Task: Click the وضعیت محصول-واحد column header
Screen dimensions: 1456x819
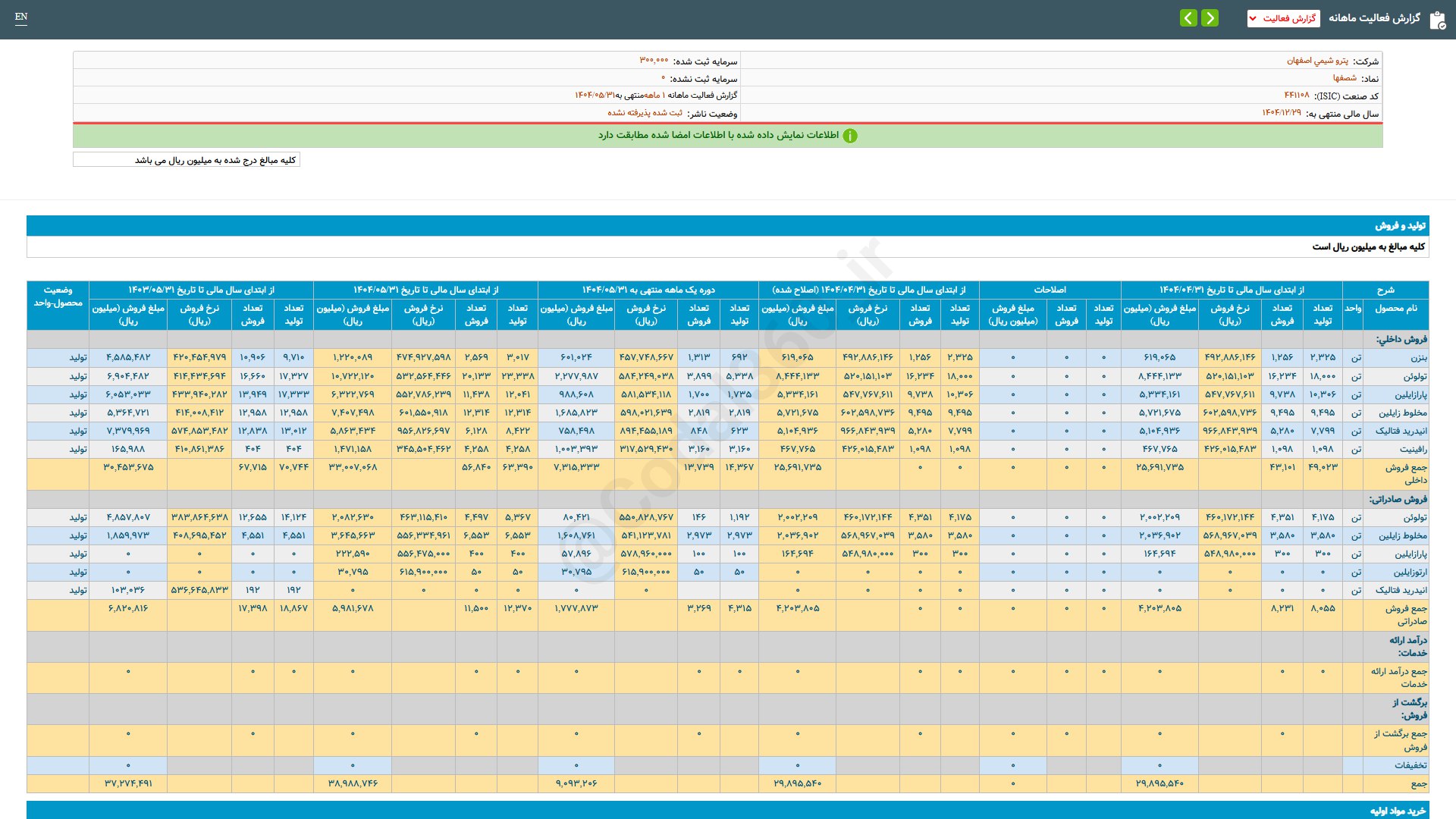Action: 58,297
